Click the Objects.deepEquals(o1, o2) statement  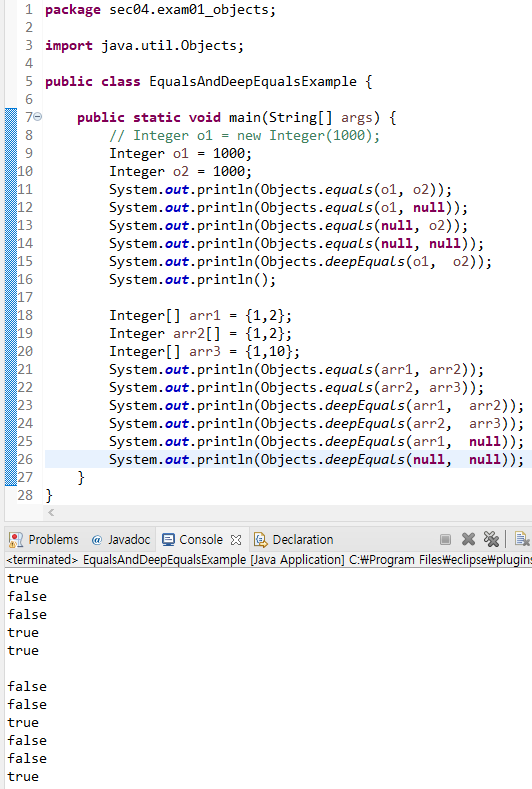[x=300, y=262]
